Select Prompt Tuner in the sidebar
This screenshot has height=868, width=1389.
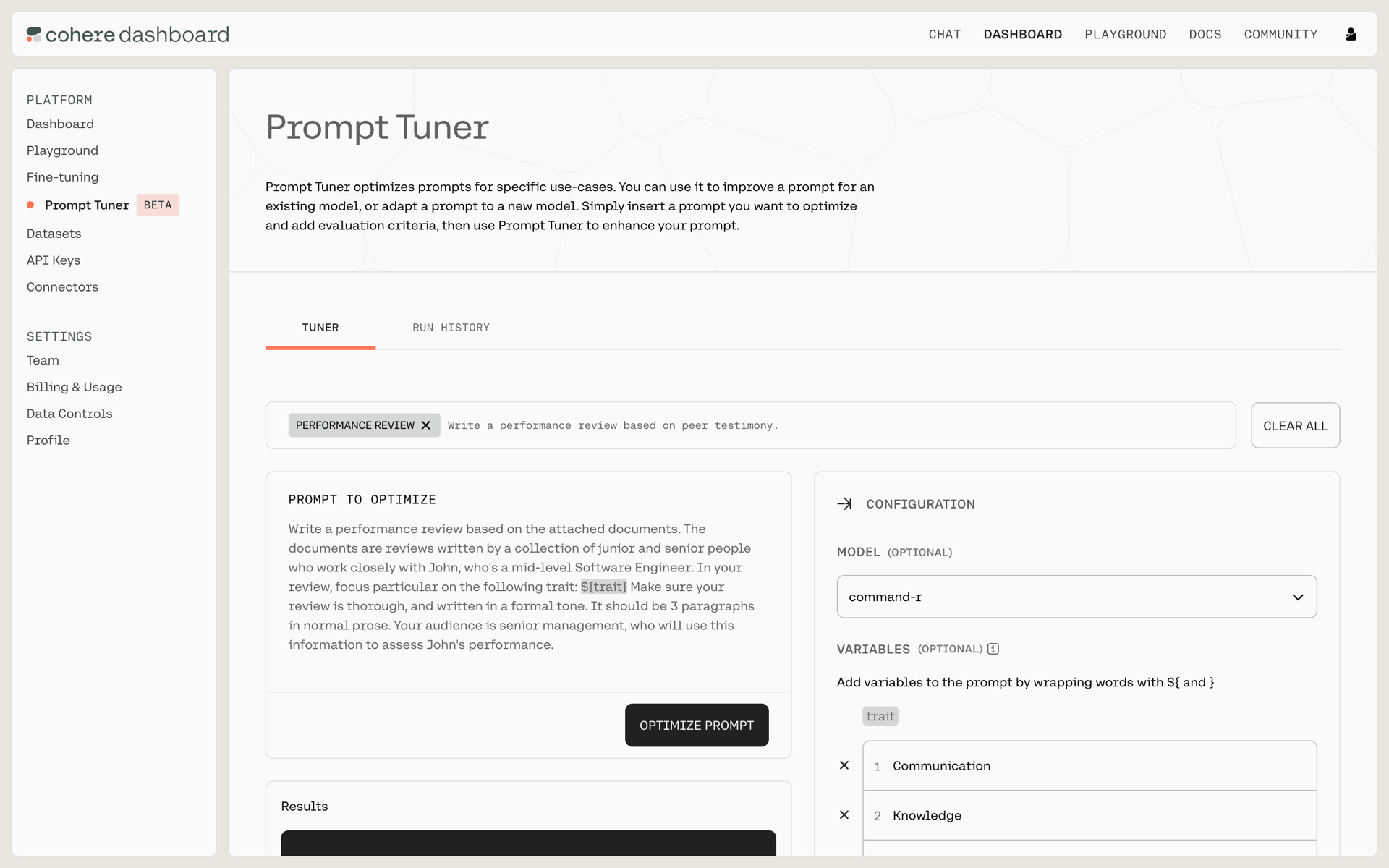point(87,205)
